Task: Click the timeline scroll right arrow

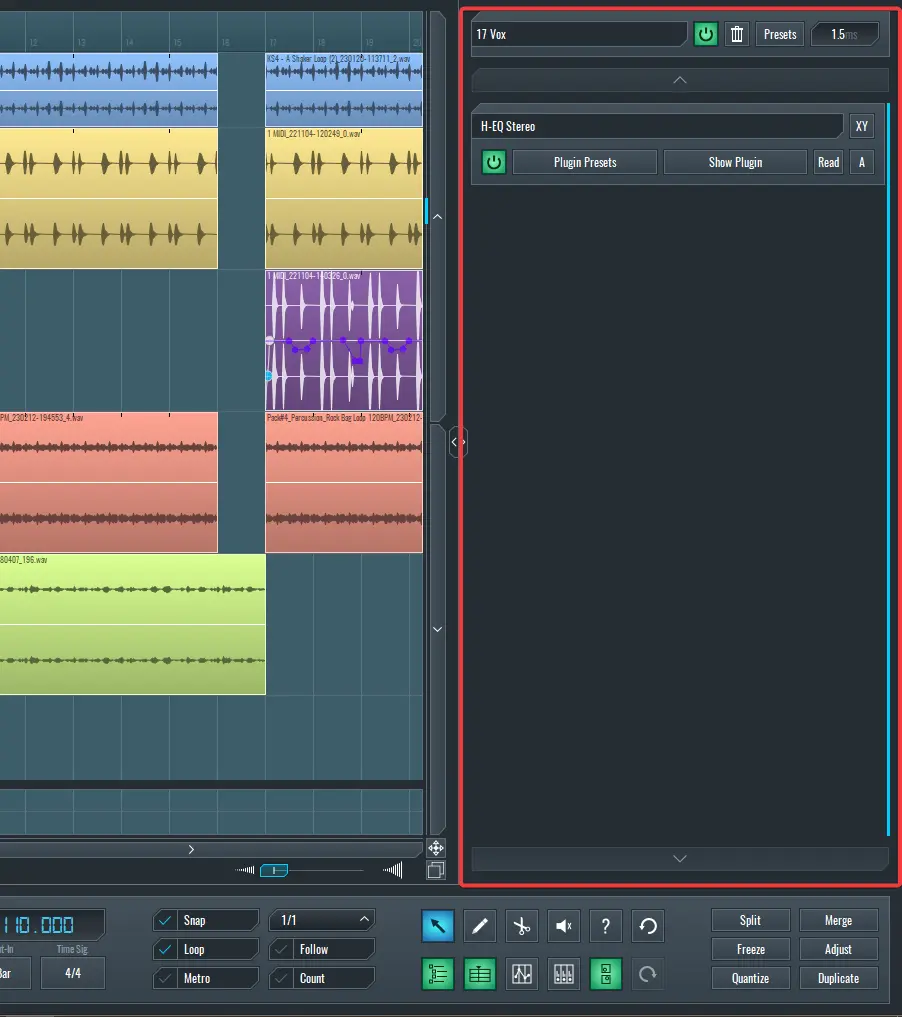Action: 191,849
